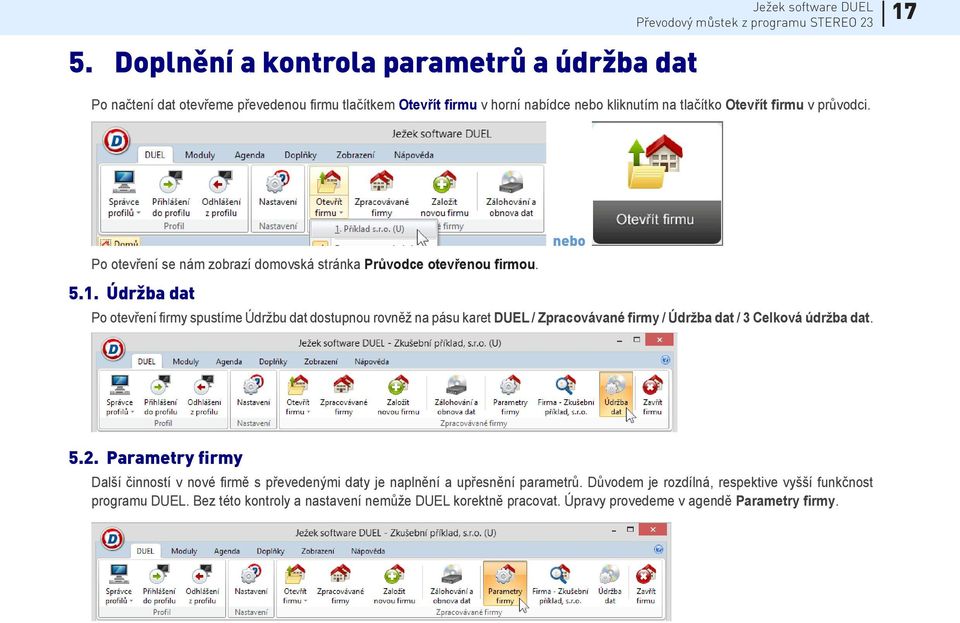
Task: Click Přihlášení do profilu in the section 5.1 ribbon
Action: click(160, 395)
